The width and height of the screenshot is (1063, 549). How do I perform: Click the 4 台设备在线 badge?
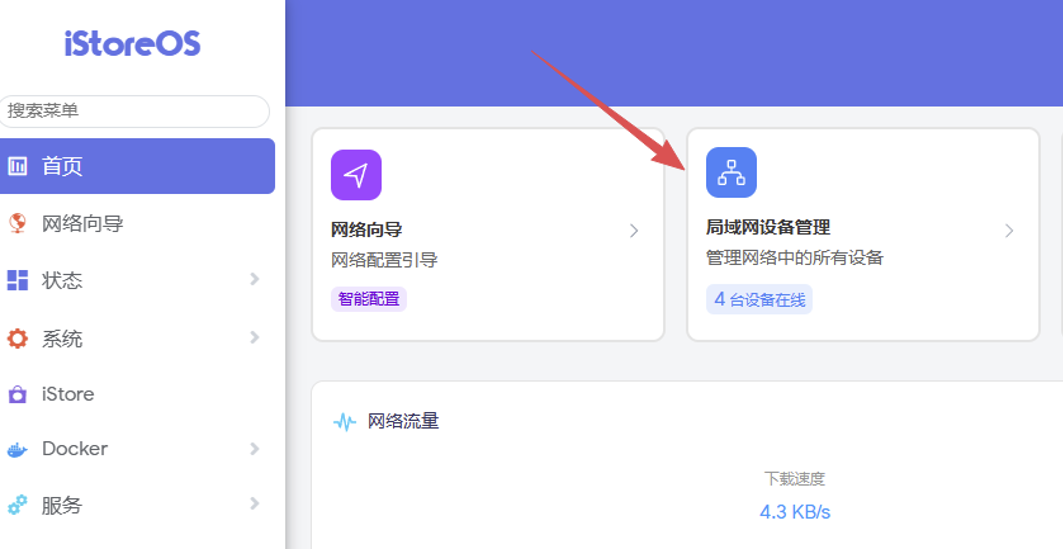pyautogui.click(x=759, y=300)
